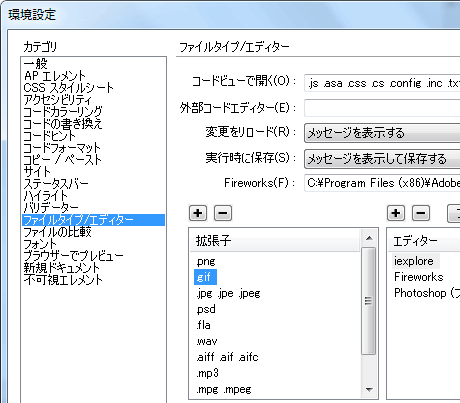The width and height of the screenshot is (460, 403).
Task: Select the ファイルタイプ/エディター category
Action: tap(93, 220)
